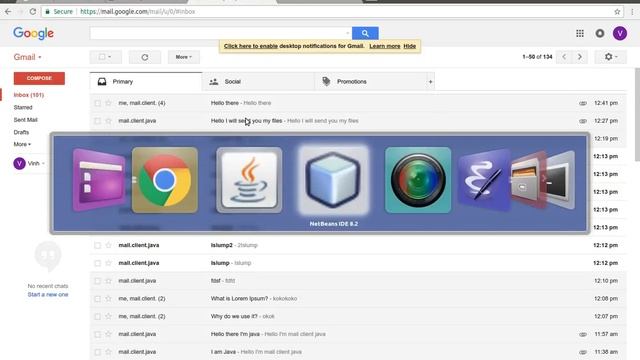Select the file cabinet archive icon in switcher
The image size is (640, 360).
pyautogui.click(x=528, y=180)
